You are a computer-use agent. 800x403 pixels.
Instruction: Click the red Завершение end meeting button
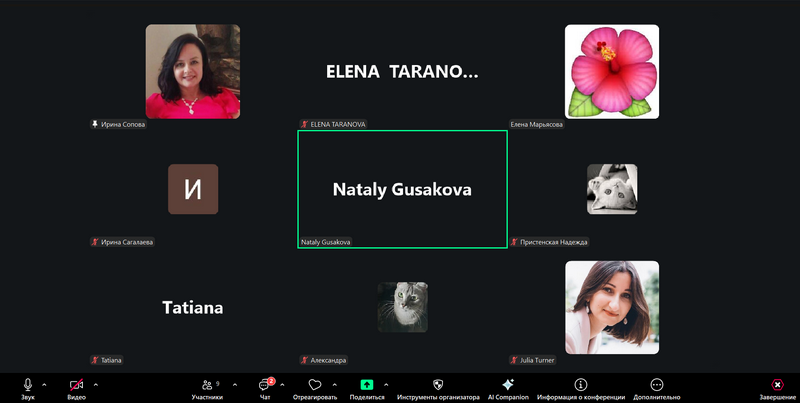click(x=777, y=385)
